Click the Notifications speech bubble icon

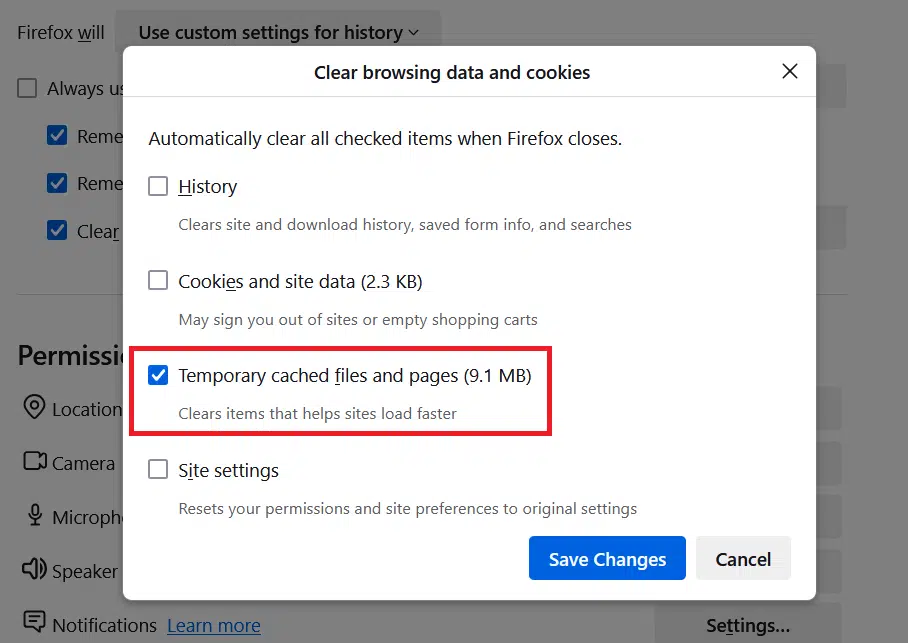[35, 624]
